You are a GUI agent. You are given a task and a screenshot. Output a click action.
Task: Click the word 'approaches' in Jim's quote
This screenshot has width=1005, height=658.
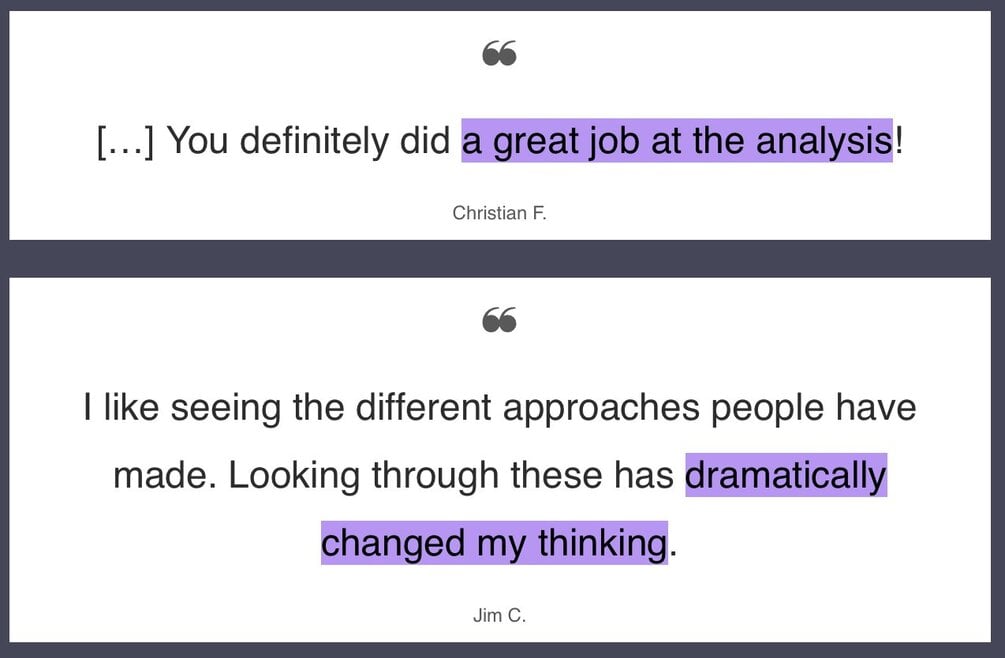601,408
